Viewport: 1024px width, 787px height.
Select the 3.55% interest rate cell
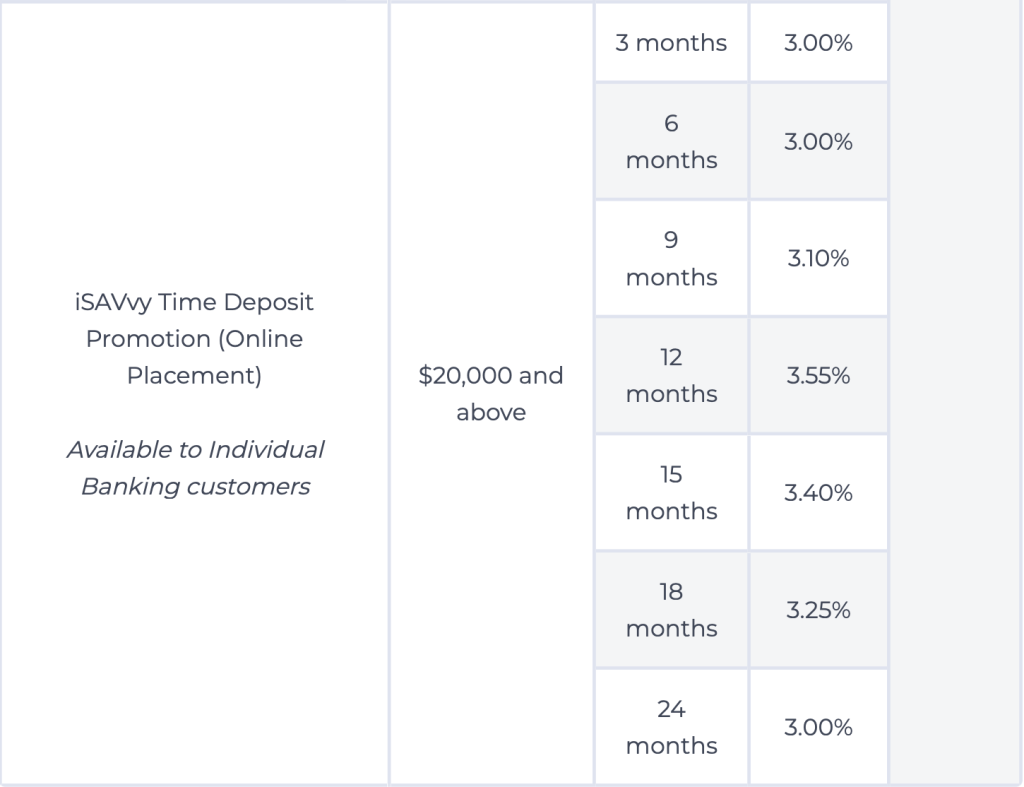click(x=818, y=375)
